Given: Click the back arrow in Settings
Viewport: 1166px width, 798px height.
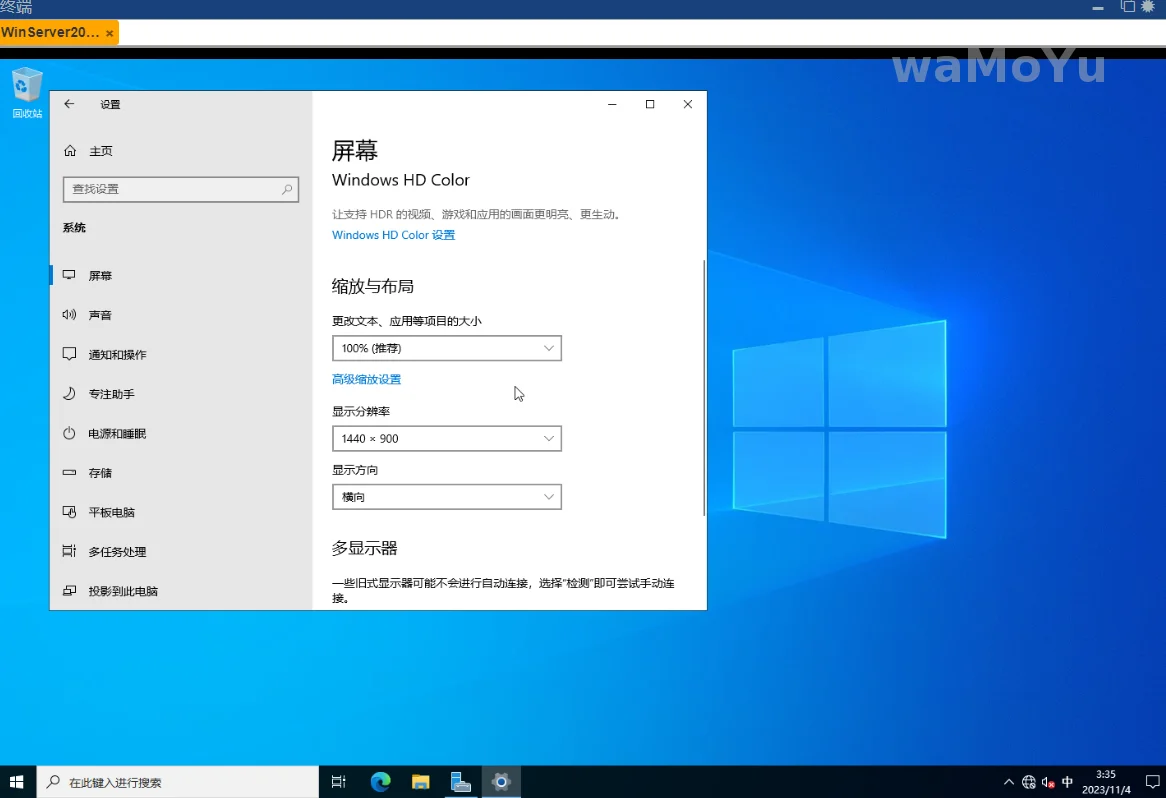Looking at the screenshot, I should [69, 104].
